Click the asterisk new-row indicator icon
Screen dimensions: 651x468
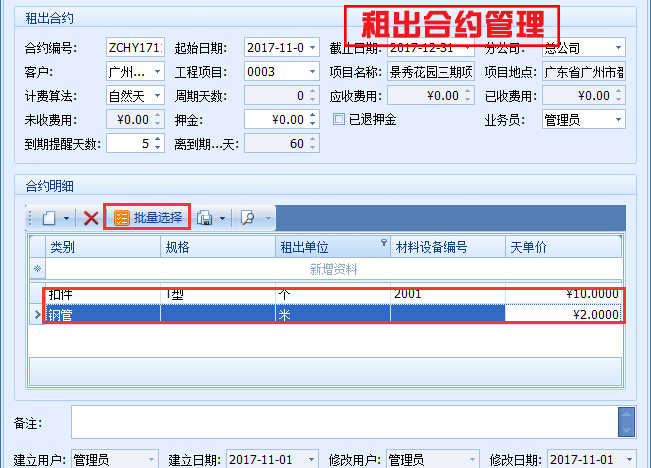pyautogui.click(x=38, y=269)
